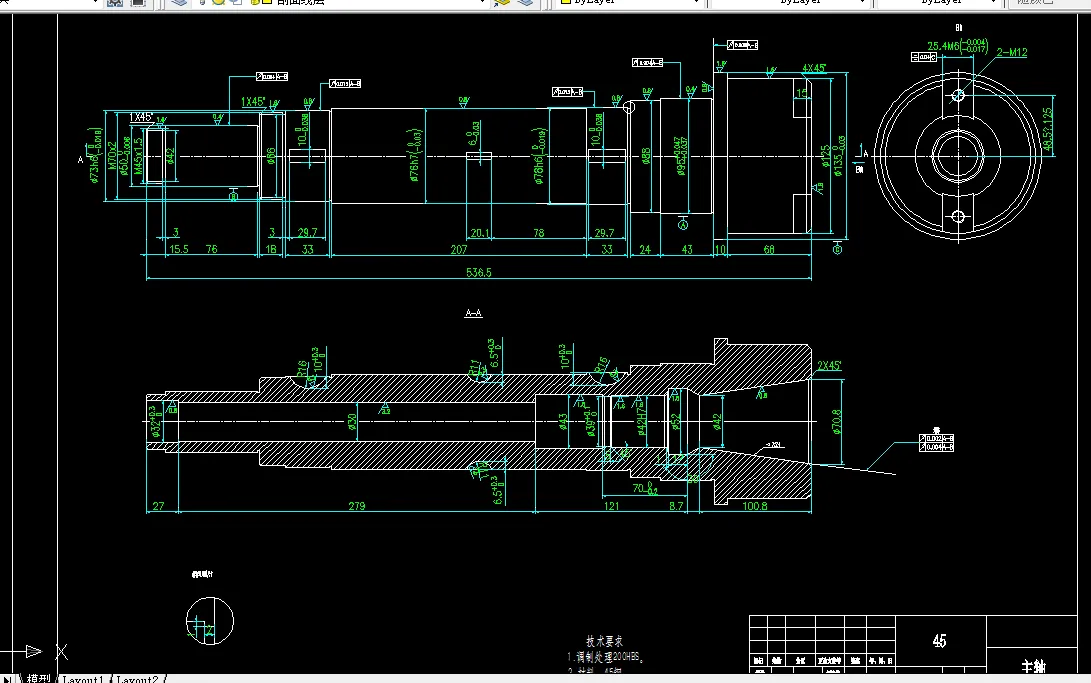Open the Layout1 tab
The image size is (1091, 683).
point(83,679)
